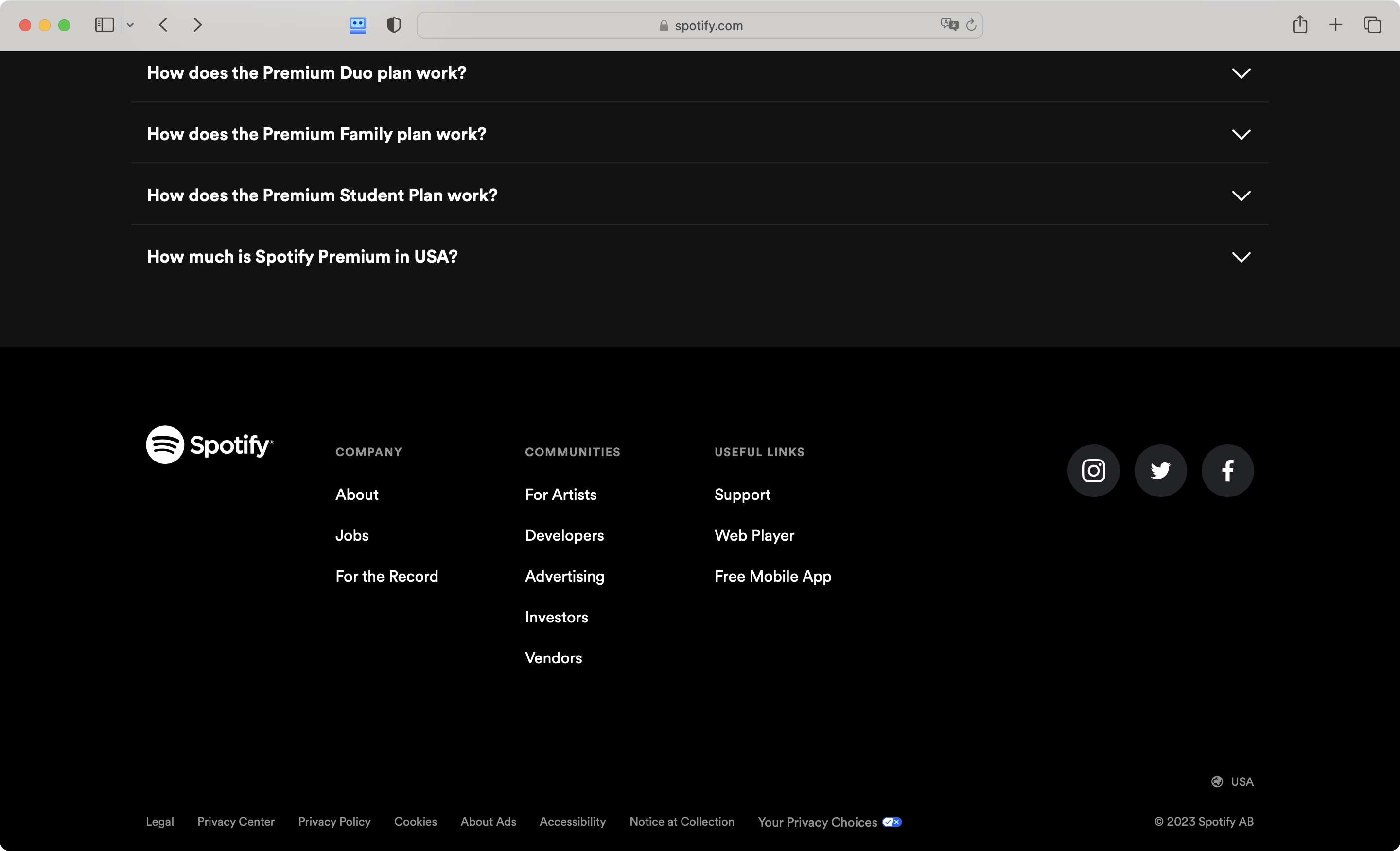Open Spotify's Facebook page
This screenshot has width=1400, height=851.
coord(1227,471)
